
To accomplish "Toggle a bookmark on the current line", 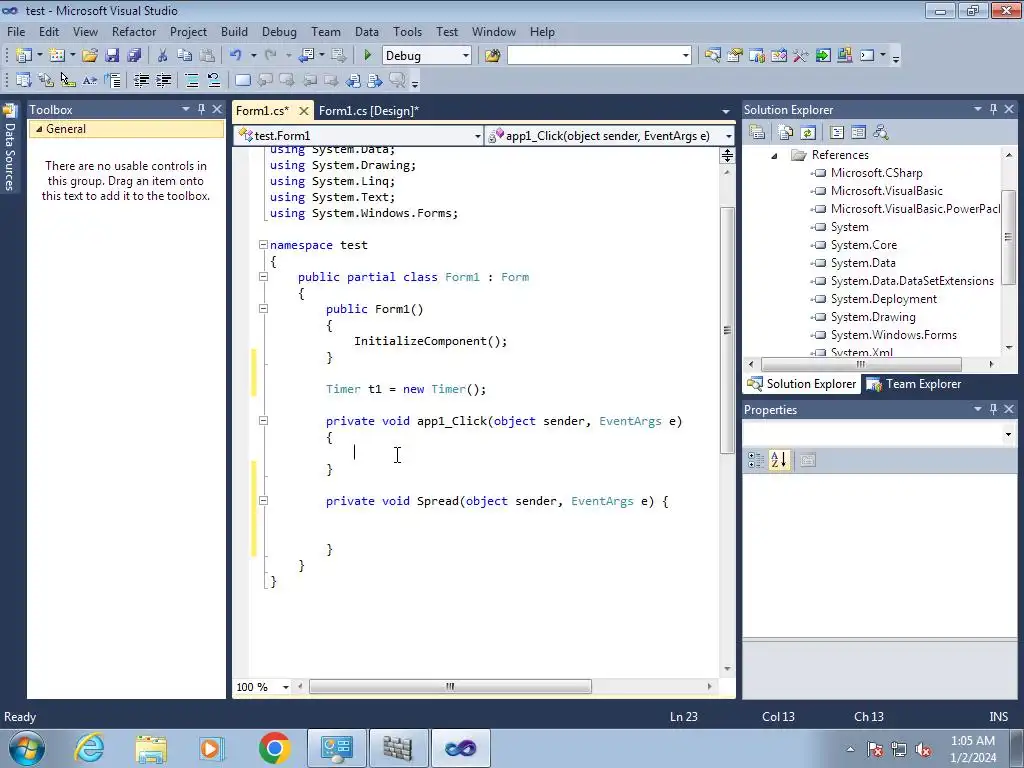I will (x=242, y=80).
